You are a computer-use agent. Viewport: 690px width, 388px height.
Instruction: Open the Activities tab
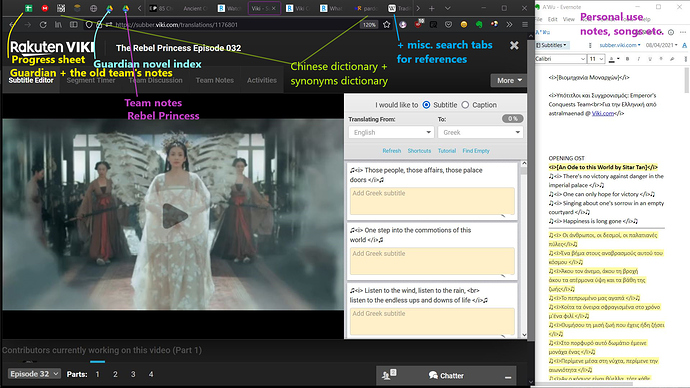tap(262, 80)
